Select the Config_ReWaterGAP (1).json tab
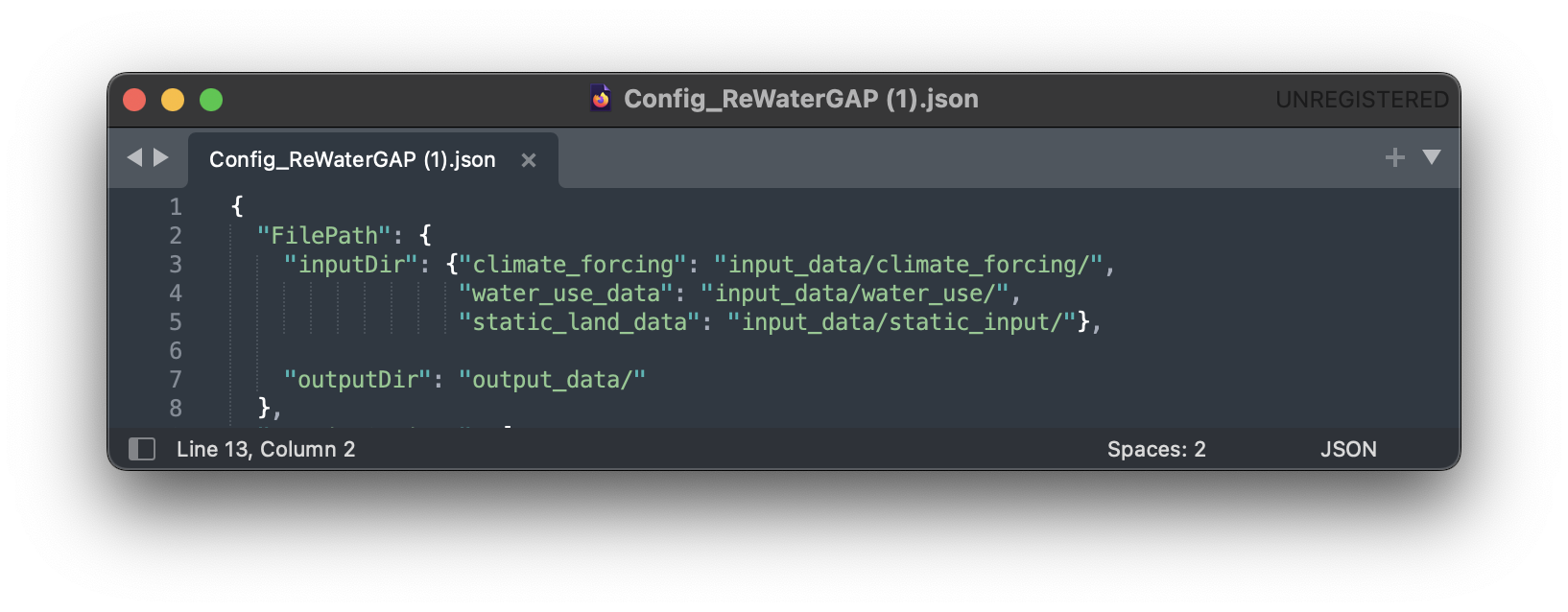This screenshot has height=612, width=1568. point(352,160)
